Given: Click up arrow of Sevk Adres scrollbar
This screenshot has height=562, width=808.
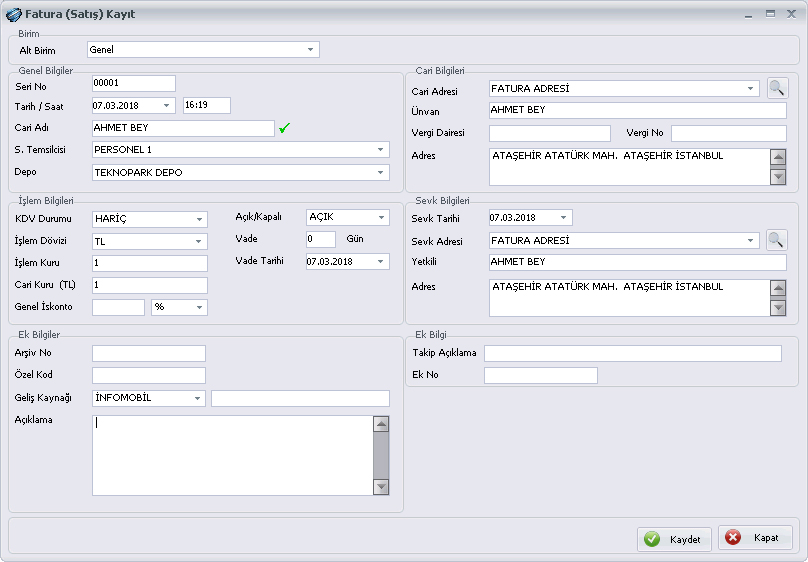Looking at the screenshot, I should [x=778, y=288].
